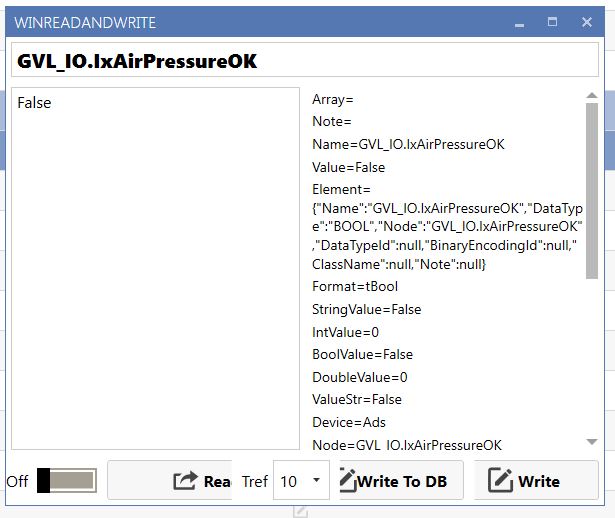Click the Note= line

(x=332, y=122)
